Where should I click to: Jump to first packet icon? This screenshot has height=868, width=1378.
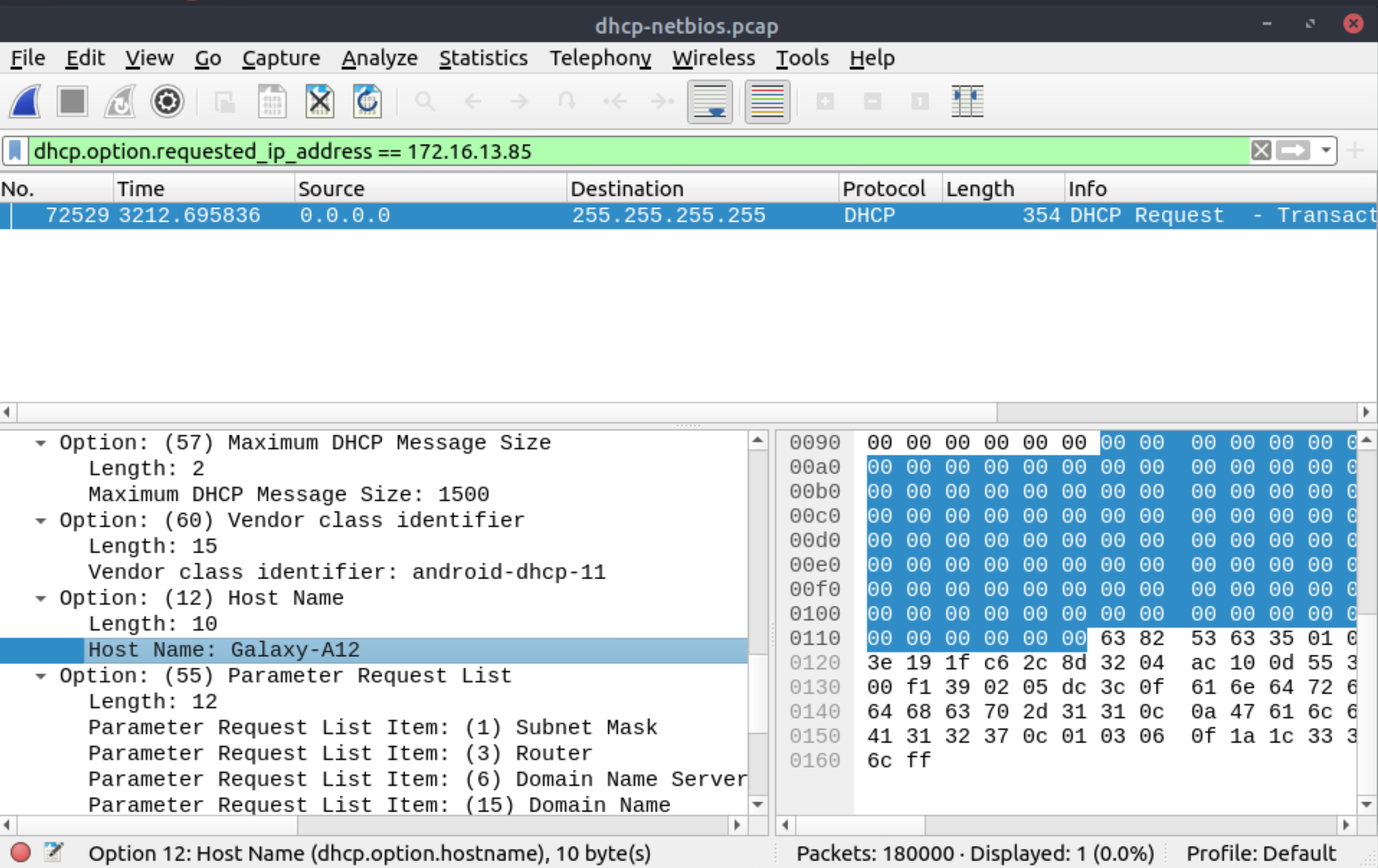coord(615,102)
